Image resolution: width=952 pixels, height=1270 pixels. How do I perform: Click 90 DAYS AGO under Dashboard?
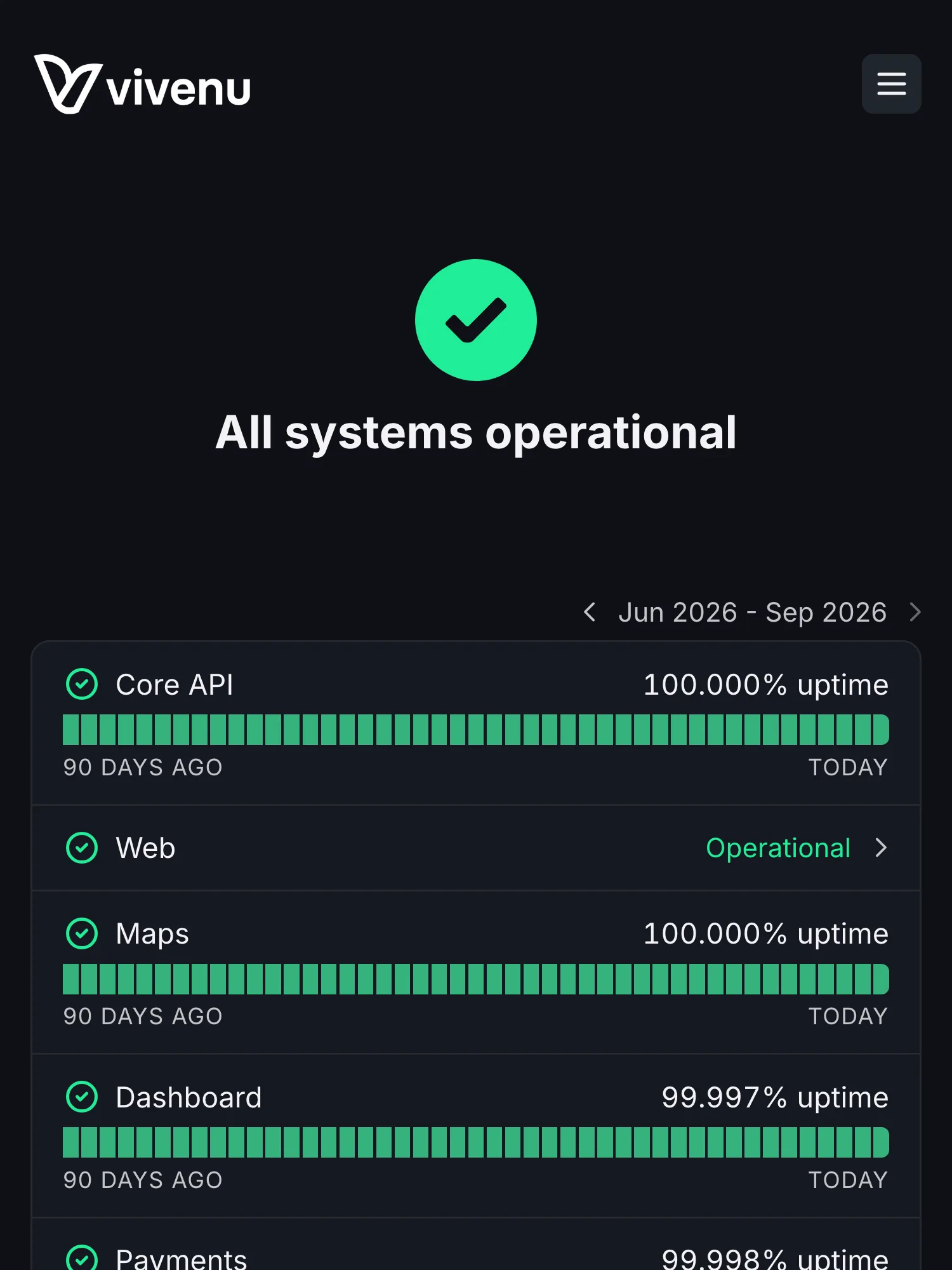(143, 1180)
